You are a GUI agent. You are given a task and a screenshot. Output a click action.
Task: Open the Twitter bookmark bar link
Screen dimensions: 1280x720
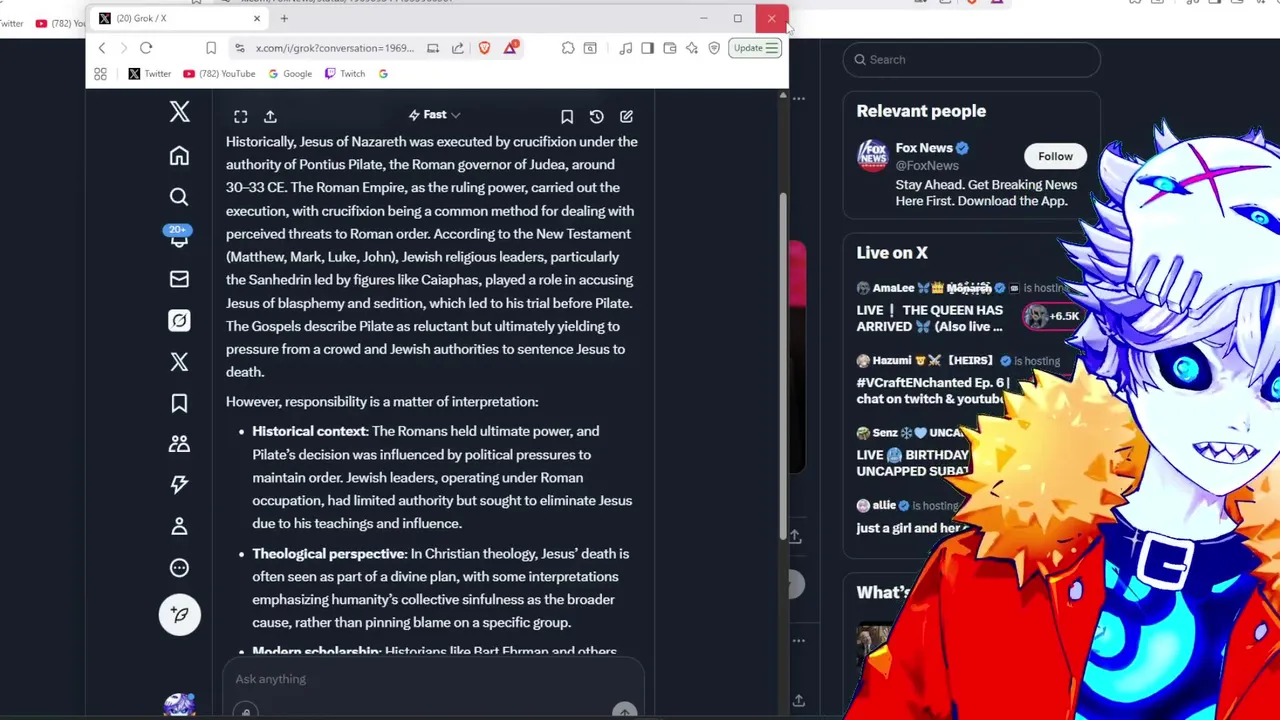pyautogui.click(x=149, y=74)
